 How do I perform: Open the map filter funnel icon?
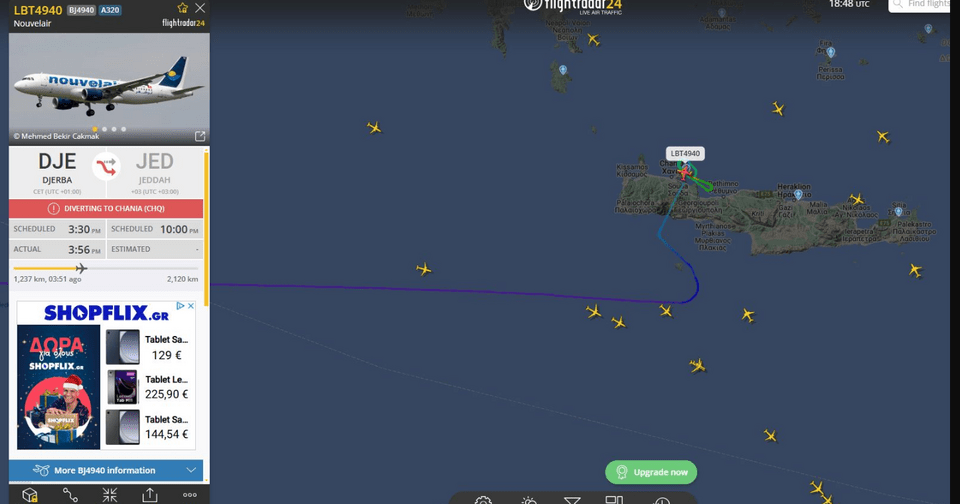click(572, 500)
